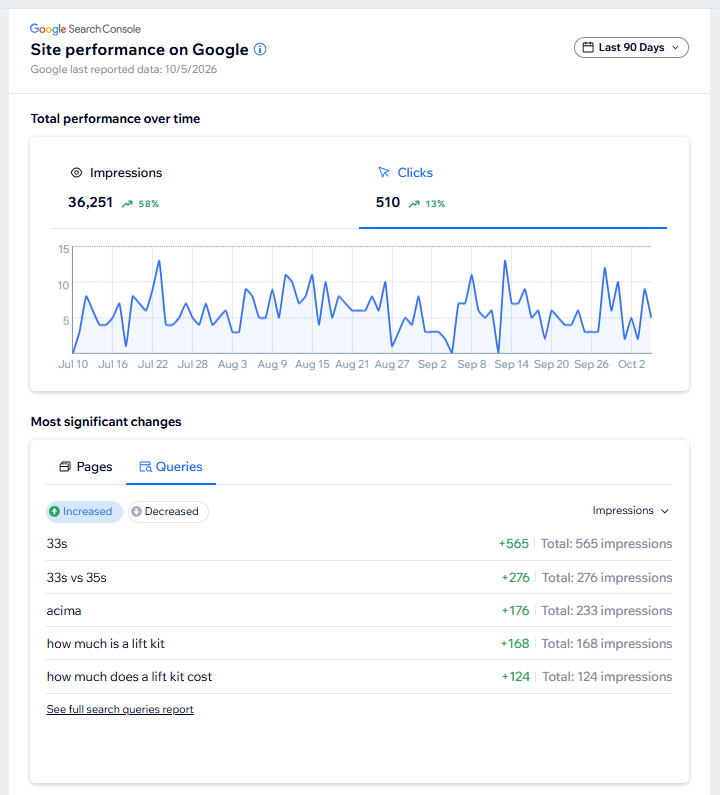The height and width of the screenshot is (795, 720).
Task: Toggle the Decreased filter chip
Action: point(168,511)
